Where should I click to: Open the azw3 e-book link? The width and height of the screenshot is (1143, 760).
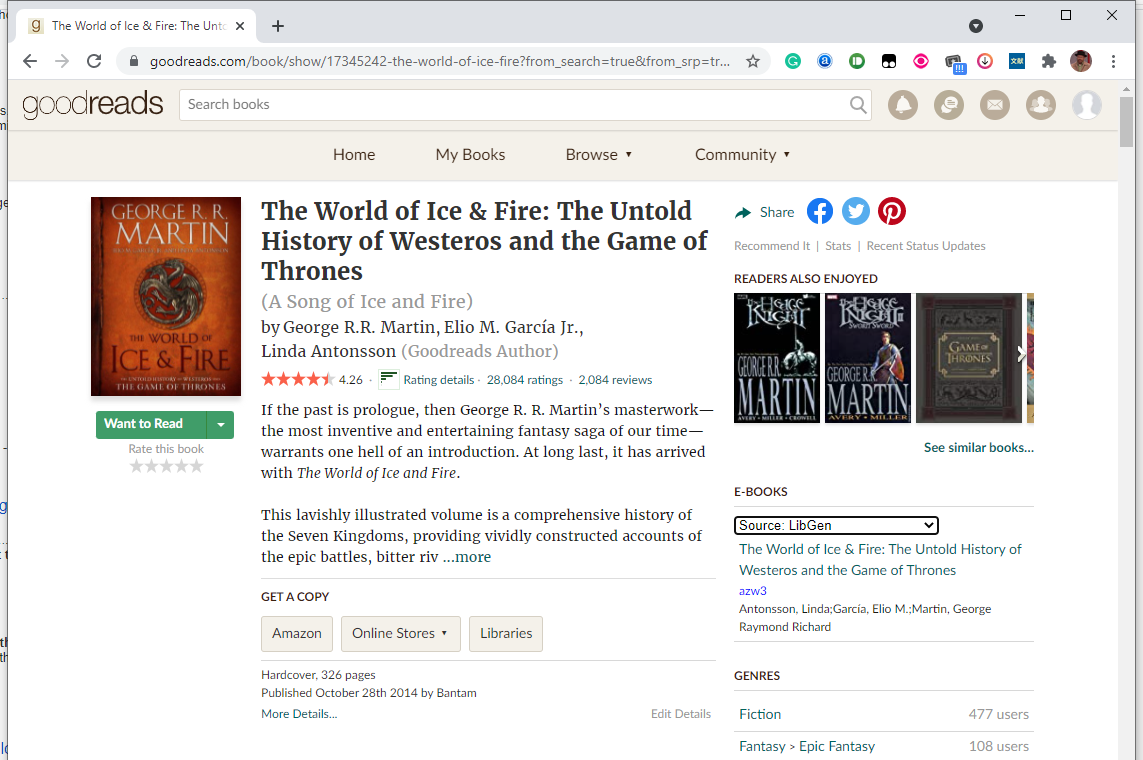coord(753,591)
